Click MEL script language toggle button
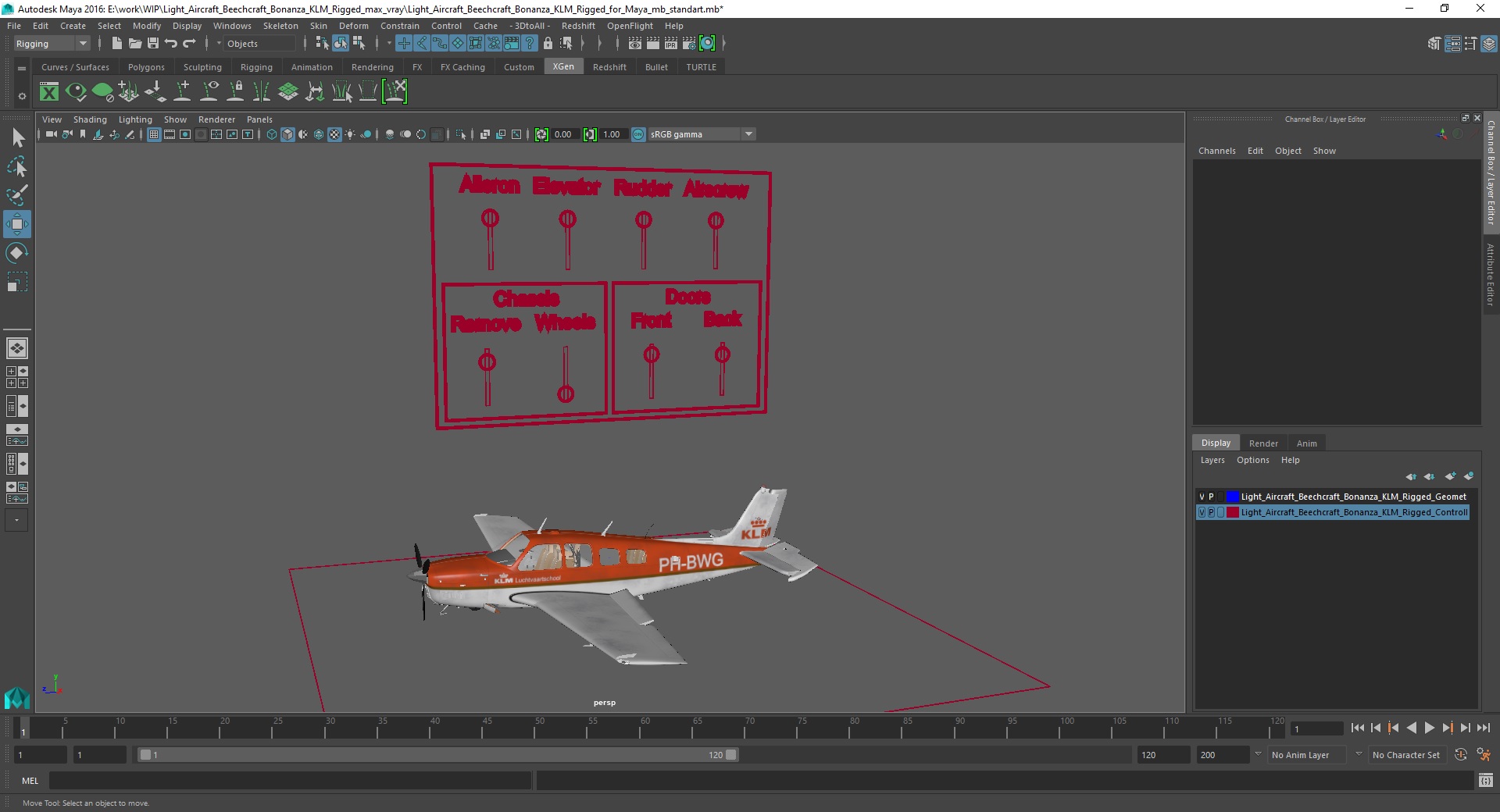 [30, 780]
